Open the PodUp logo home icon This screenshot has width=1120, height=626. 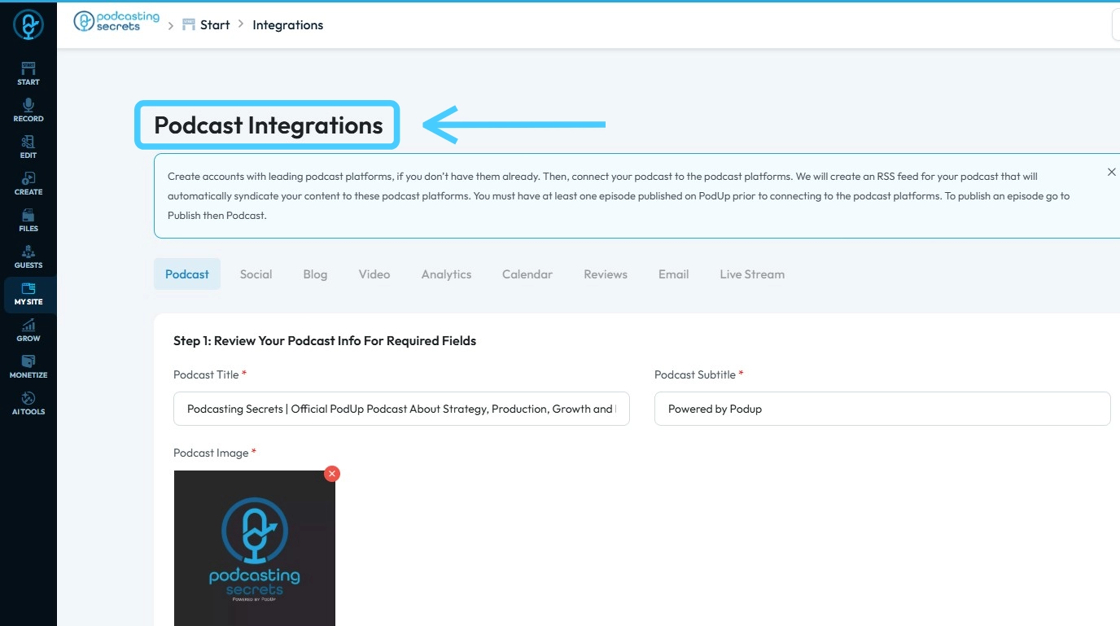[x=29, y=25]
